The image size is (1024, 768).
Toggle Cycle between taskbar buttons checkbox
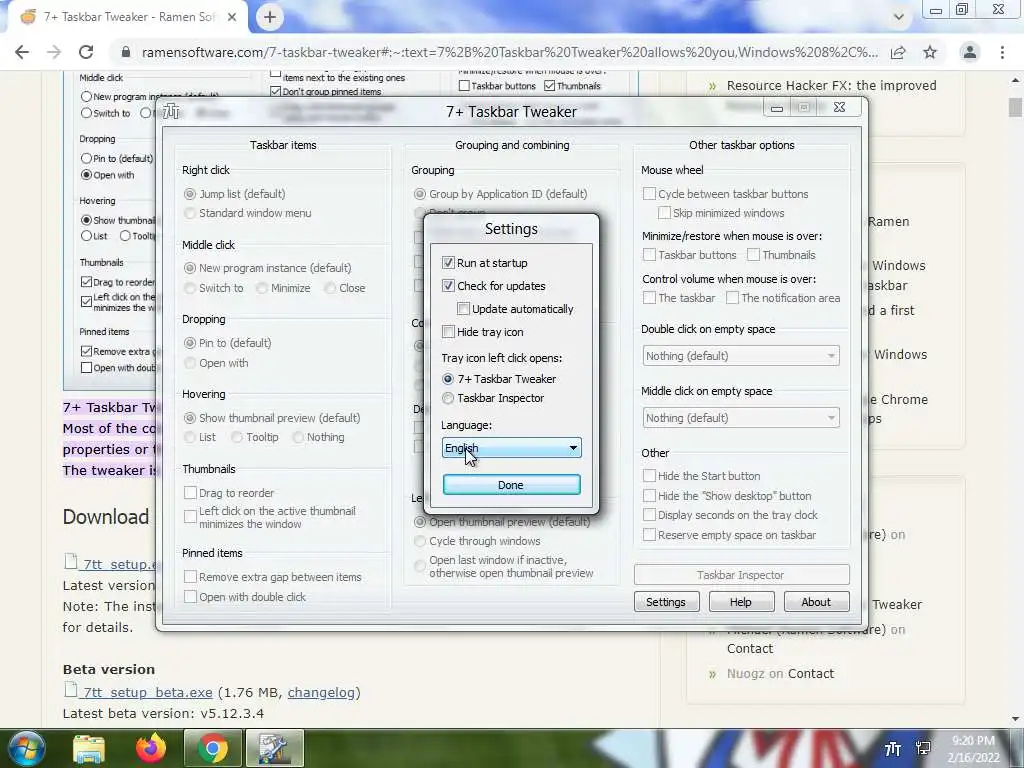tap(649, 194)
